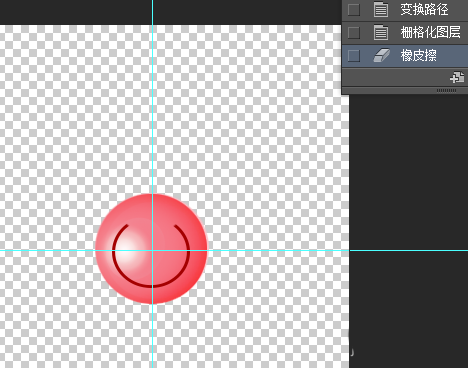Select the 栅格化图层 history step
468x368 pixels.
click(405, 33)
